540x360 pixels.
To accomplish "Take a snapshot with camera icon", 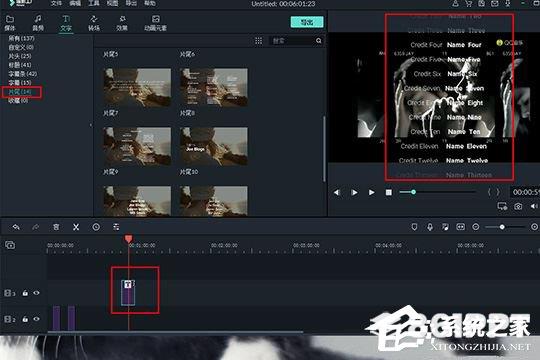I will [518, 206].
